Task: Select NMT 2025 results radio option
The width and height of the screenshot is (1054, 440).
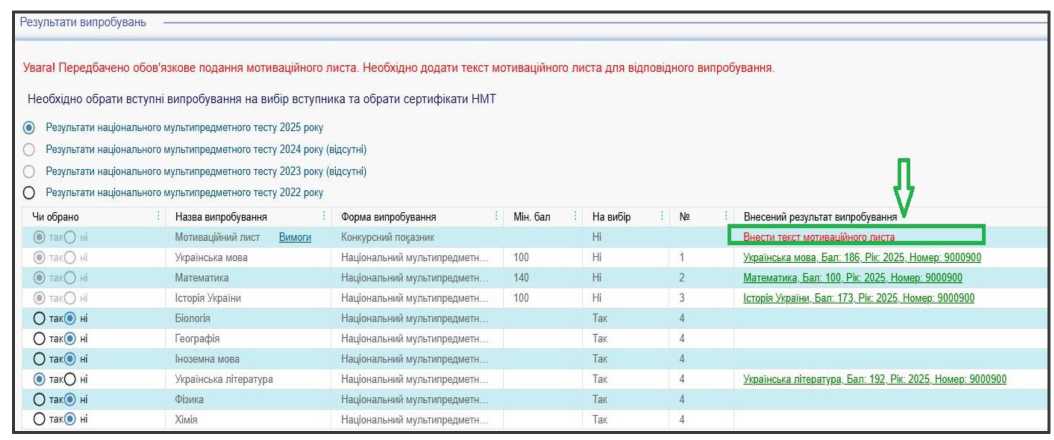Action: [x=29, y=128]
